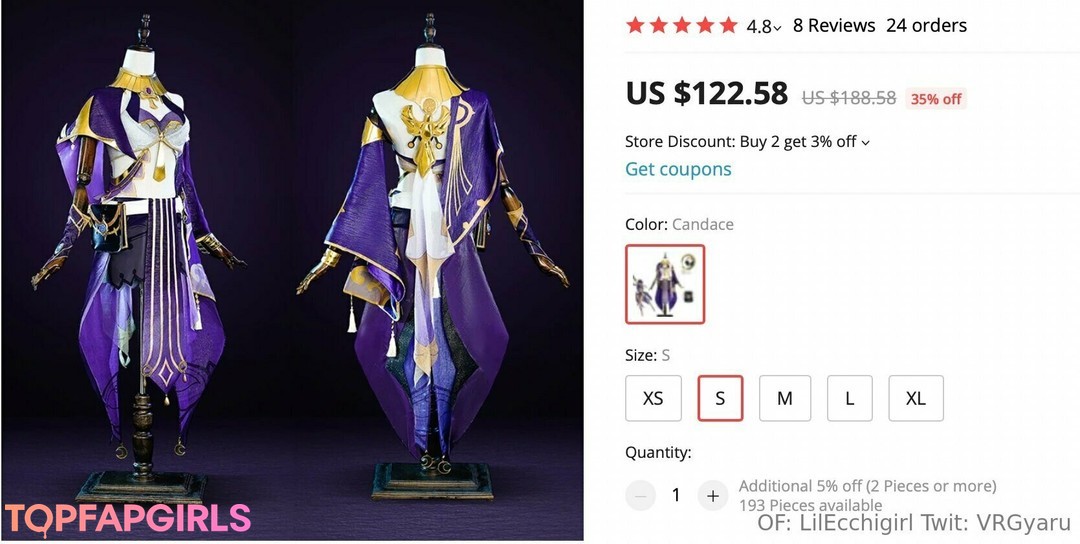This screenshot has height=544, width=1080.
Task: Expand the Store Discount dropdown arrow
Action: pyautogui.click(x=865, y=142)
